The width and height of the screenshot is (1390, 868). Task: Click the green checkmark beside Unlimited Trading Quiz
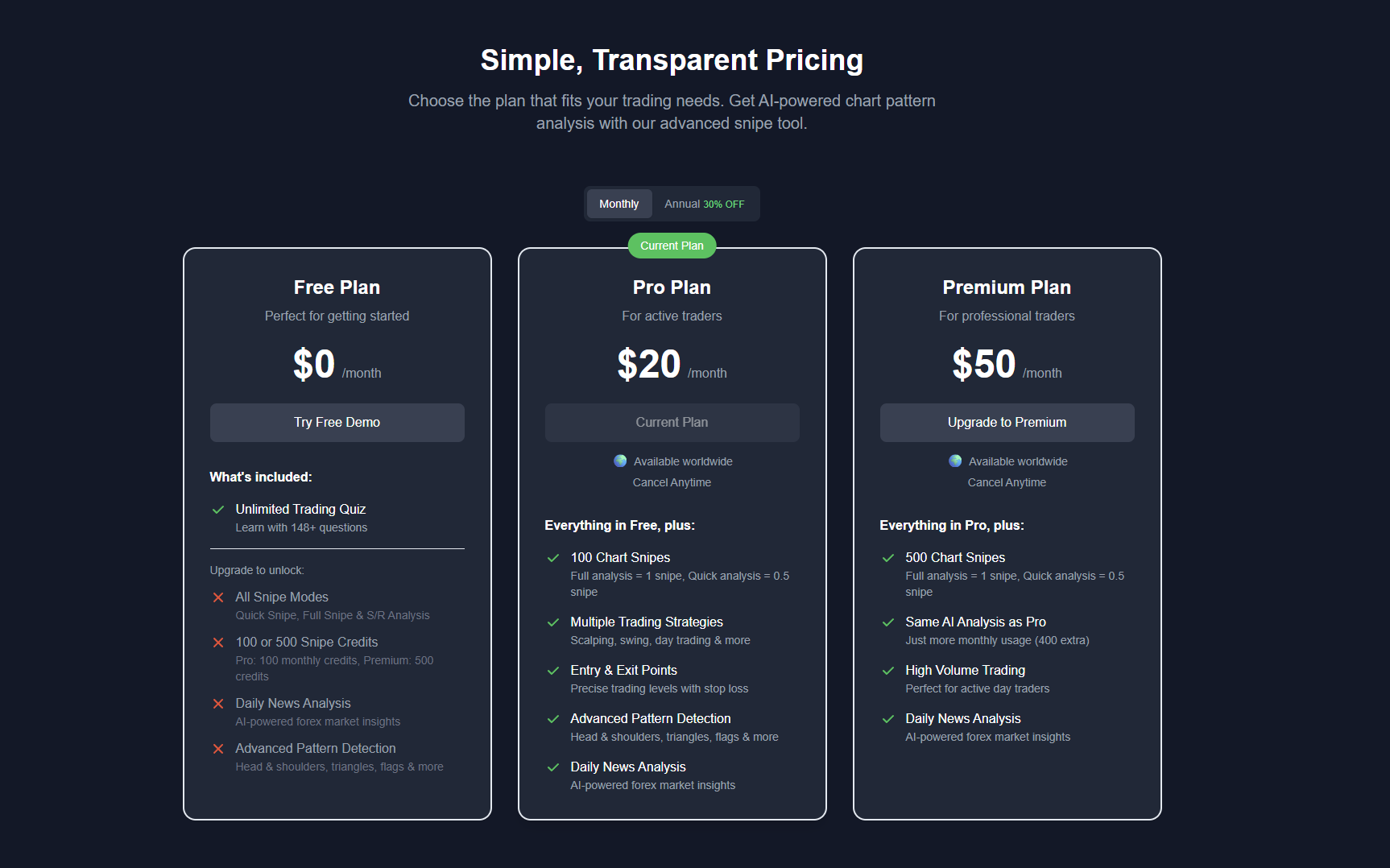[x=217, y=510]
